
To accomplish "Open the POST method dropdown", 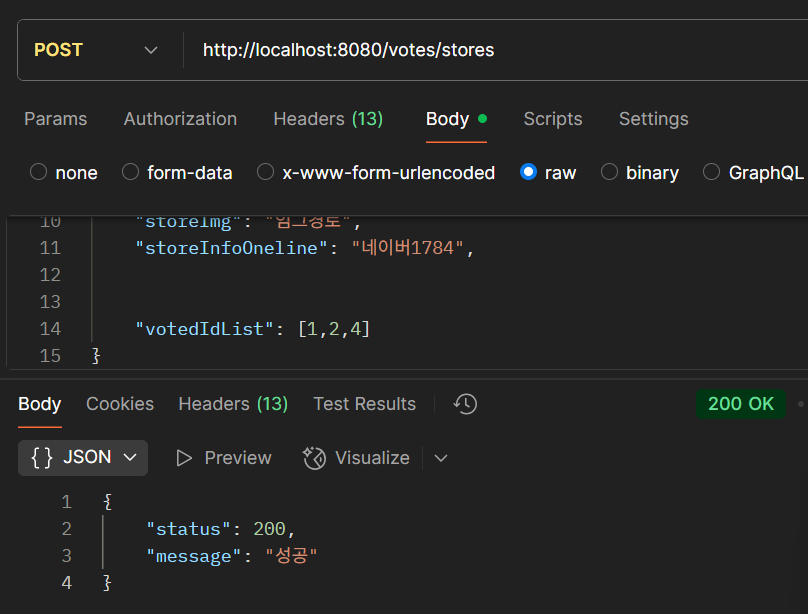I will pos(96,50).
